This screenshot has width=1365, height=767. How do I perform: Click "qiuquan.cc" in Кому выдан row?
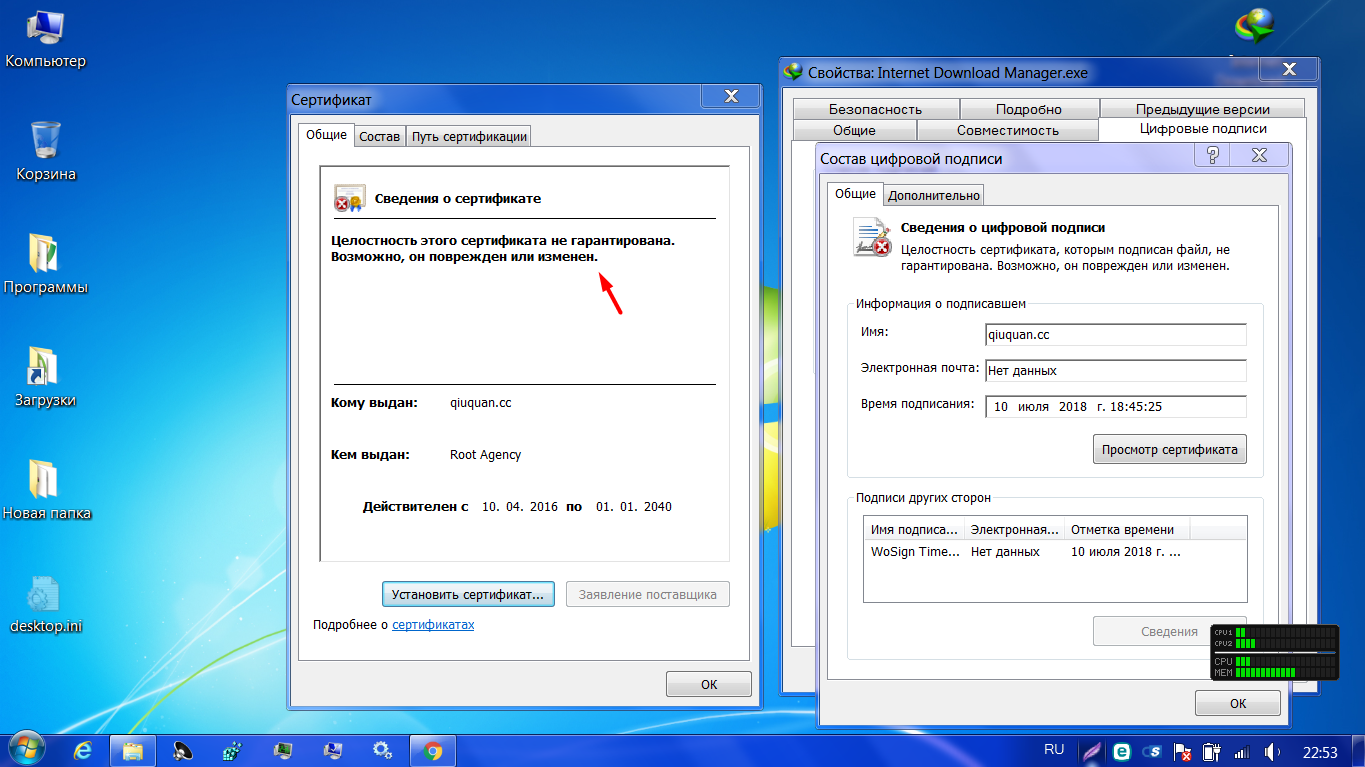(x=480, y=403)
